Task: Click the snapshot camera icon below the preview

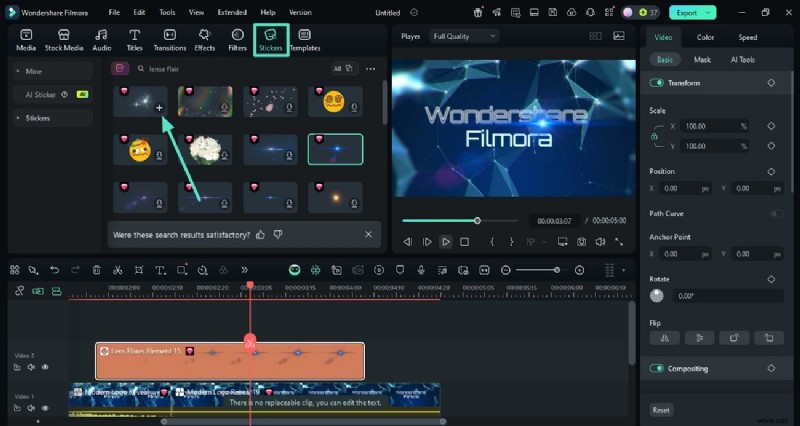Action: (581, 241)
